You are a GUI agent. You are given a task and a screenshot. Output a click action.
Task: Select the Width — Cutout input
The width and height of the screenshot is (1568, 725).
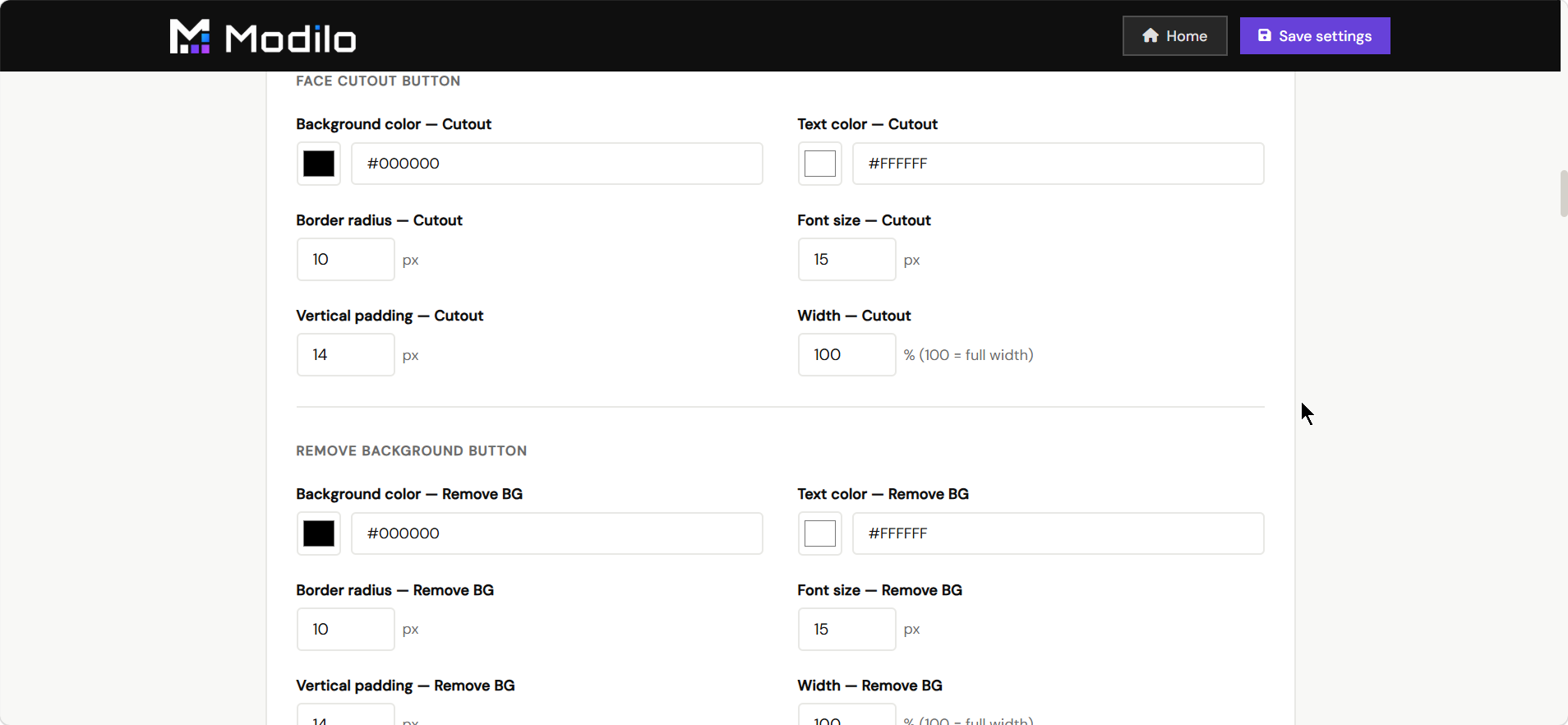847,355
